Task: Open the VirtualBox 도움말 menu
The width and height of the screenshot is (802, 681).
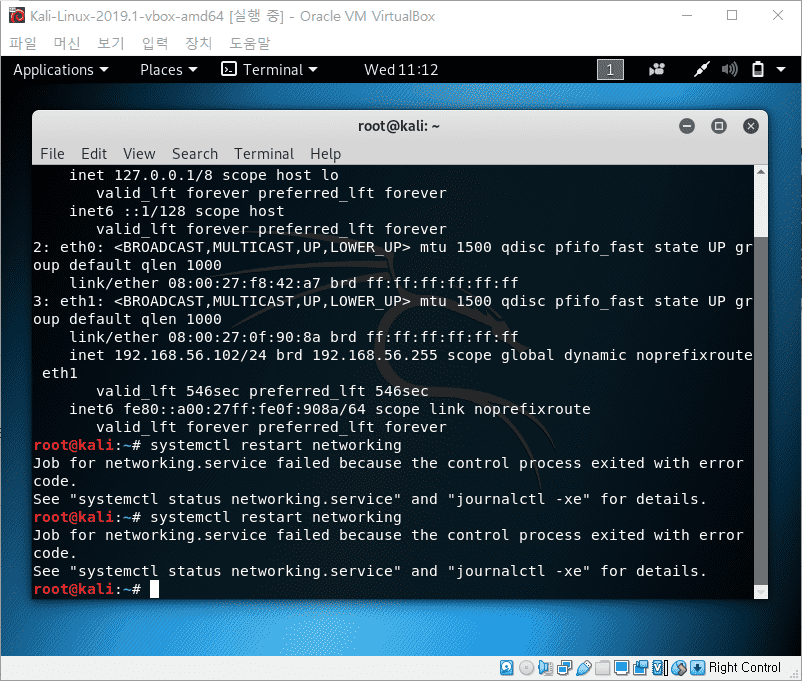Action: 250,43
